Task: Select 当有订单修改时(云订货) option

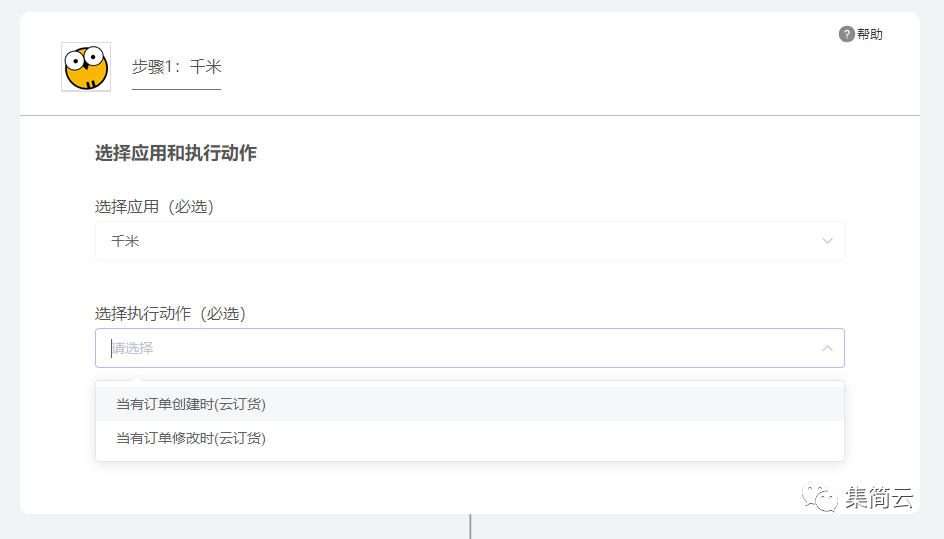Action: coord(470,438)
